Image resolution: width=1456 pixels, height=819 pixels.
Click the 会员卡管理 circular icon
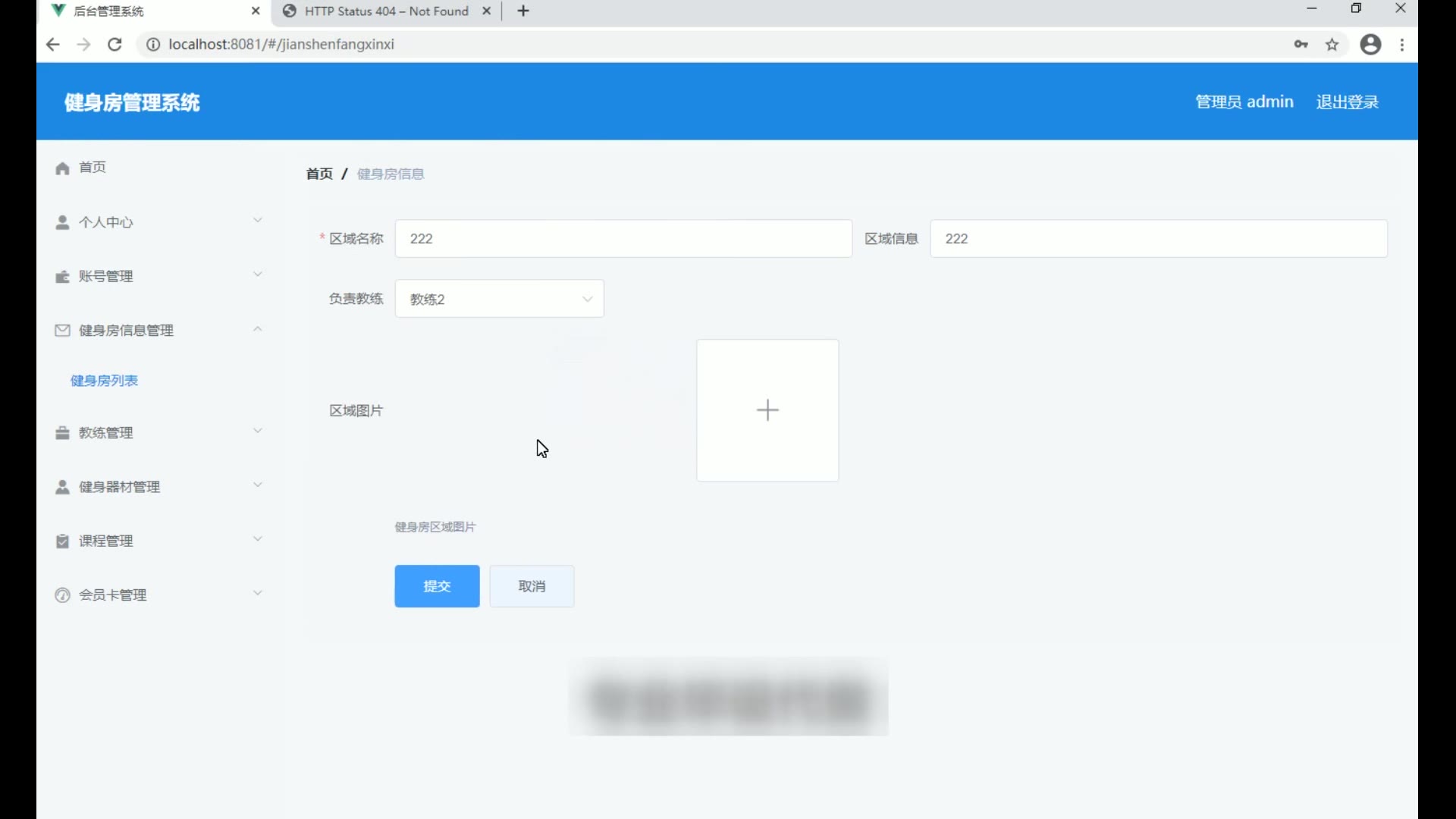click(62, 595)
